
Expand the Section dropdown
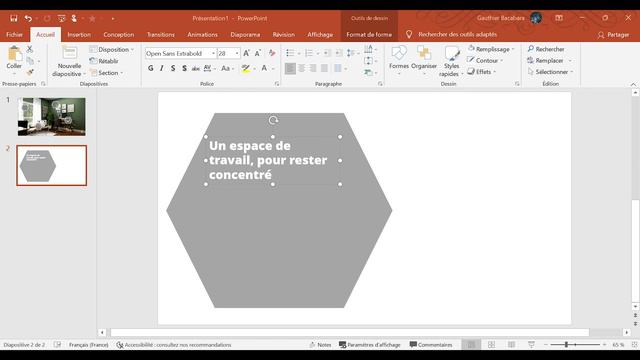click(106, 73)
